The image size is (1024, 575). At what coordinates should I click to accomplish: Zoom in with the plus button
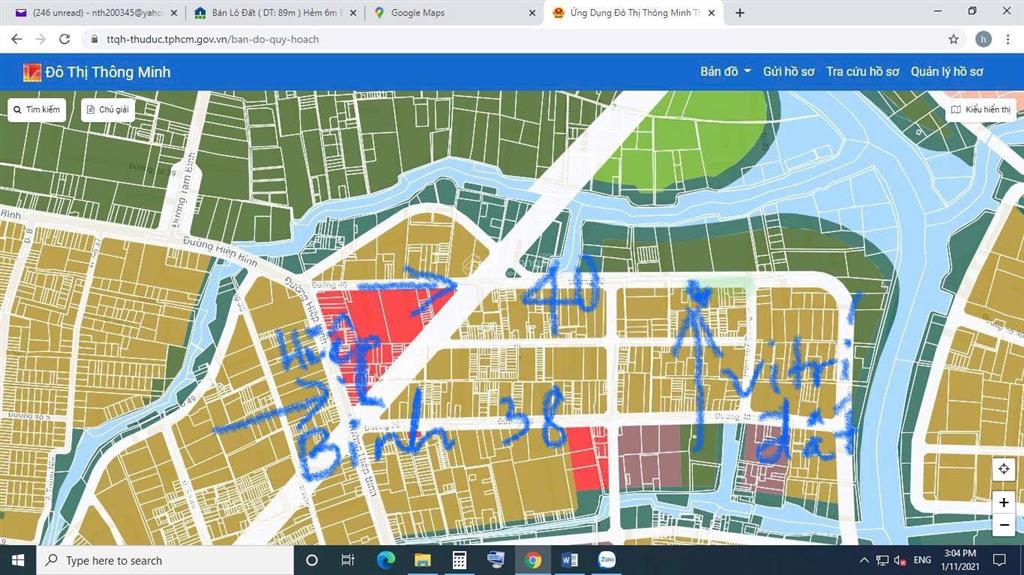[x=1003, y=503]
